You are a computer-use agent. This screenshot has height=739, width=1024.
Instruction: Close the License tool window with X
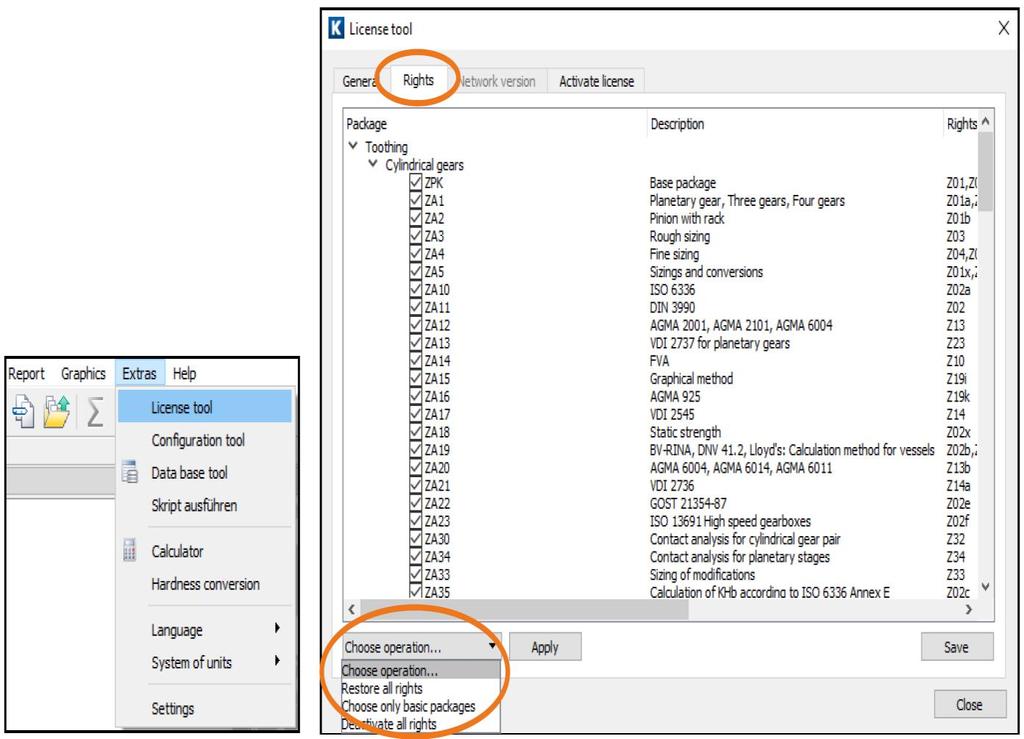[1004, 28]
